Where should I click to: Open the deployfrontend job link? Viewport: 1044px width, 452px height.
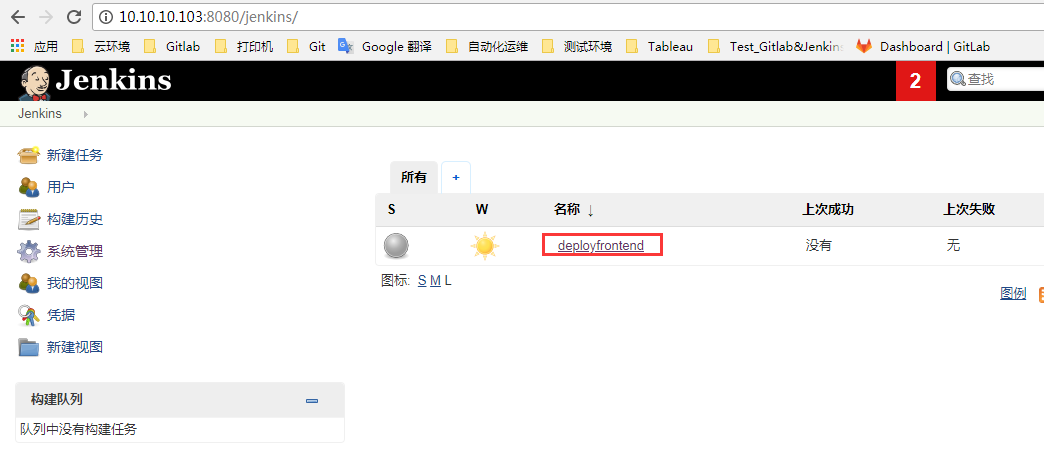coord(601,246)
